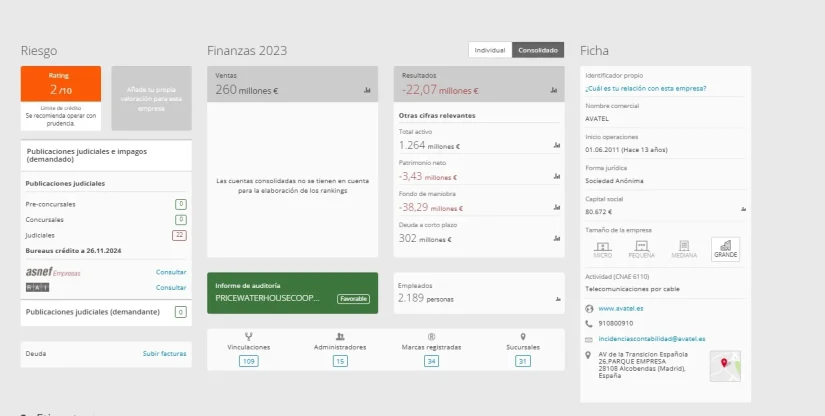Open the map thumbnail of the address
825x416 pixels.
pos(725,366)
